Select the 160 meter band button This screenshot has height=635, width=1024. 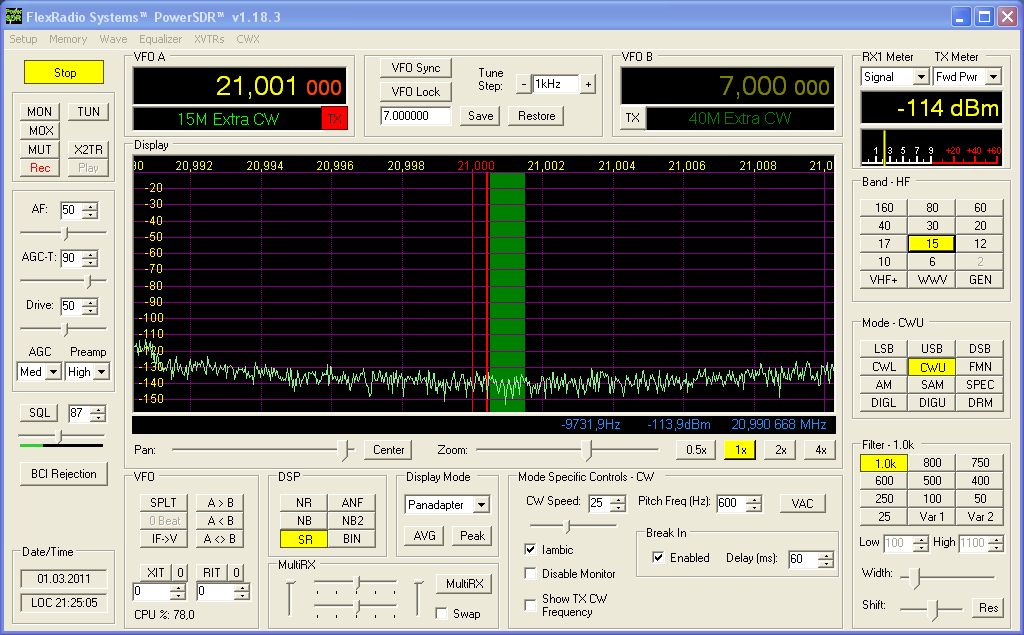pos(884,208)
